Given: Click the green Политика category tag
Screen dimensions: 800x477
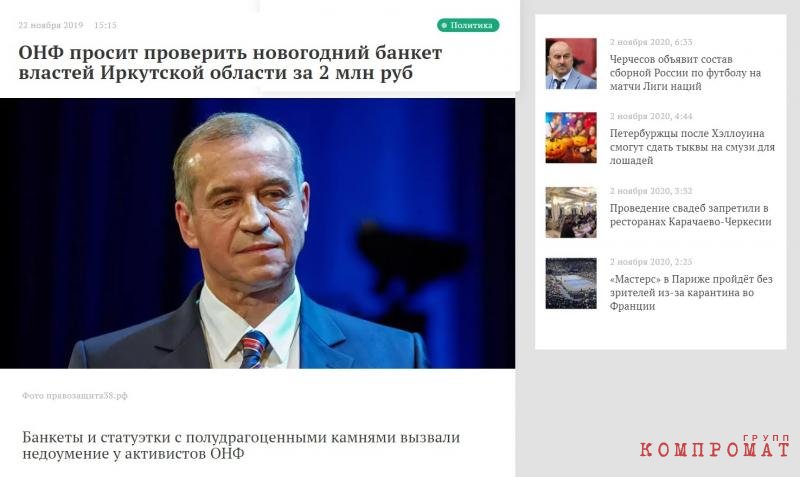Looking at the screenshot, I should click(x=468, y=25).
